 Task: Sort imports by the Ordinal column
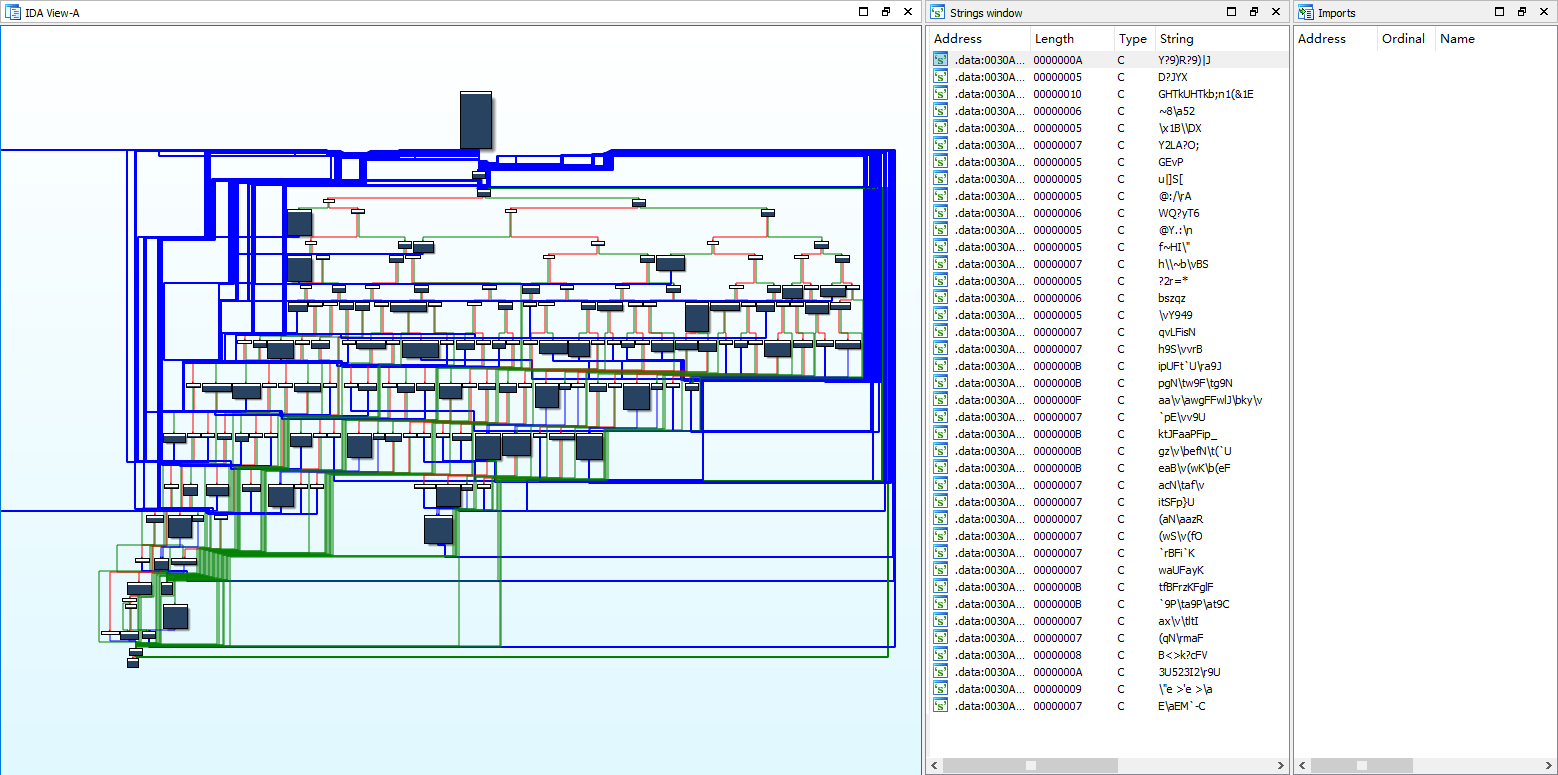click(1402, 39)
